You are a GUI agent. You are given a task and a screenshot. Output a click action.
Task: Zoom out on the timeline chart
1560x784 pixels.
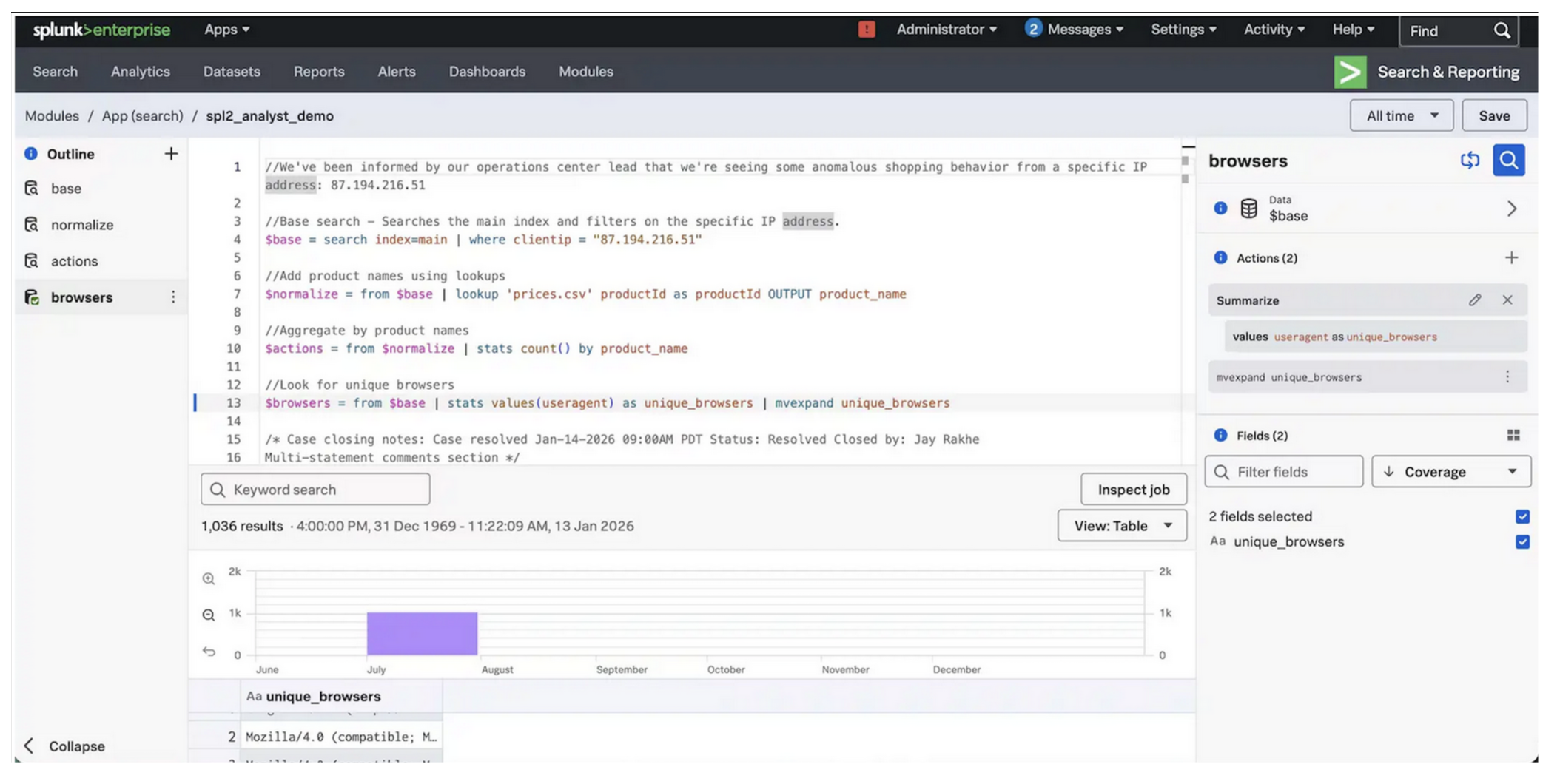[x=209, y=615]
